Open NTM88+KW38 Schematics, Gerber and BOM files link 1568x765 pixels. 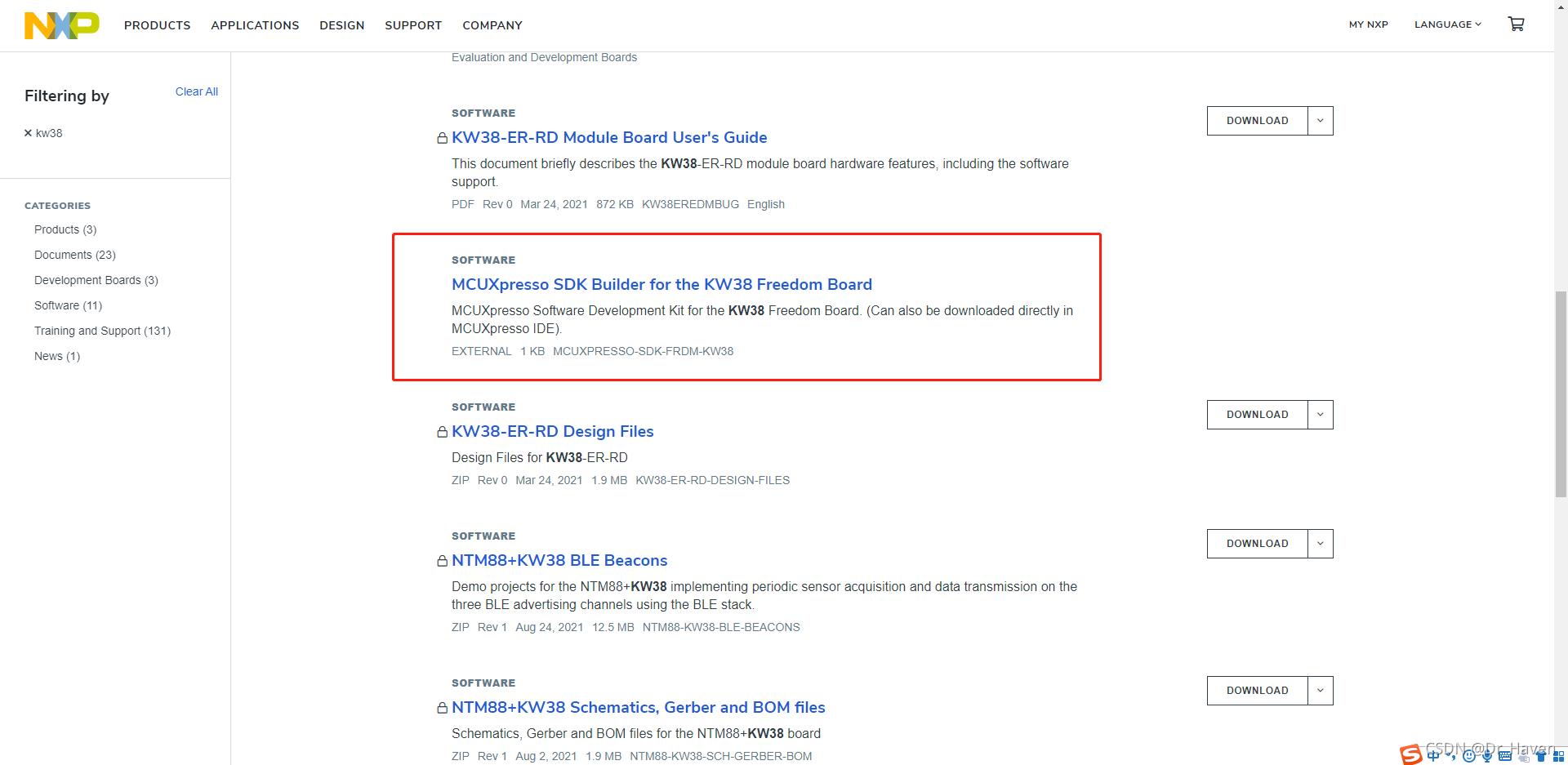639,707
